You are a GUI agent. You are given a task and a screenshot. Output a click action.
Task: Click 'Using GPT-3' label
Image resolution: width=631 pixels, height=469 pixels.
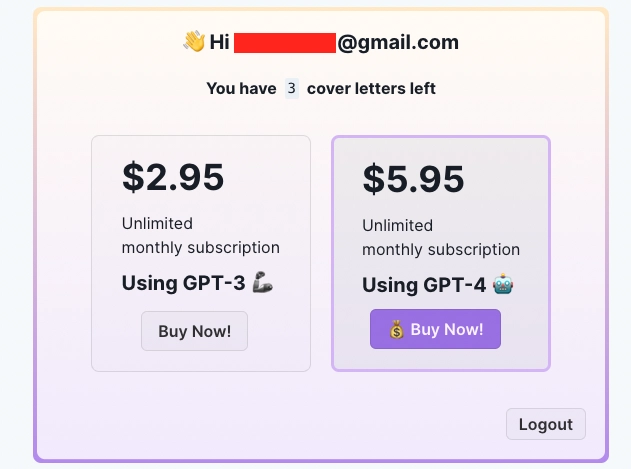[x=184, y=283]
